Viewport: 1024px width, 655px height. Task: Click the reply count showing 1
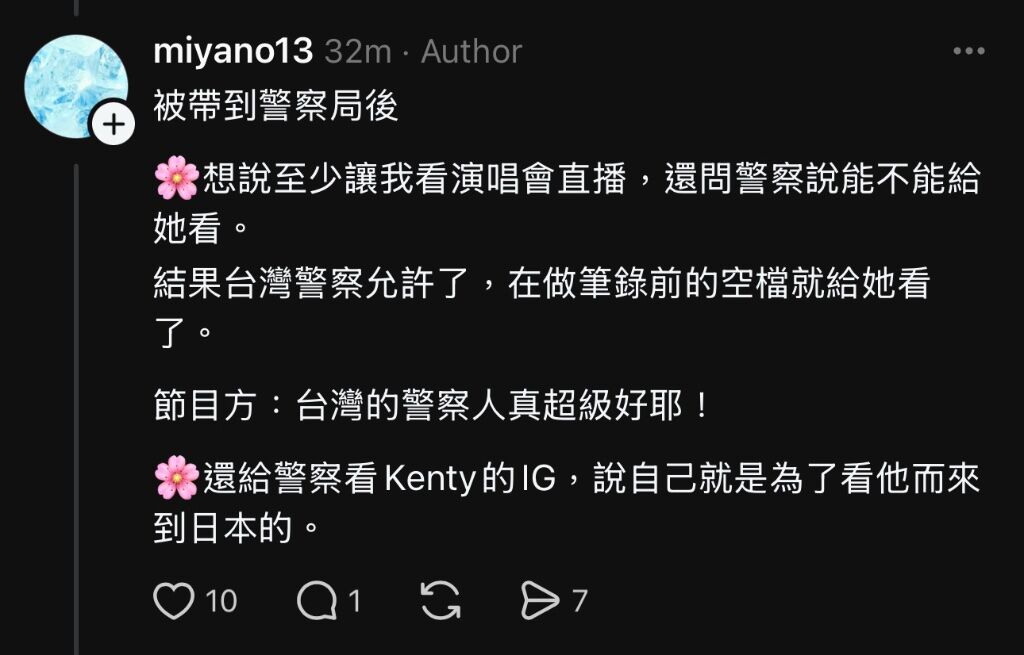click(x=355, y=601)
